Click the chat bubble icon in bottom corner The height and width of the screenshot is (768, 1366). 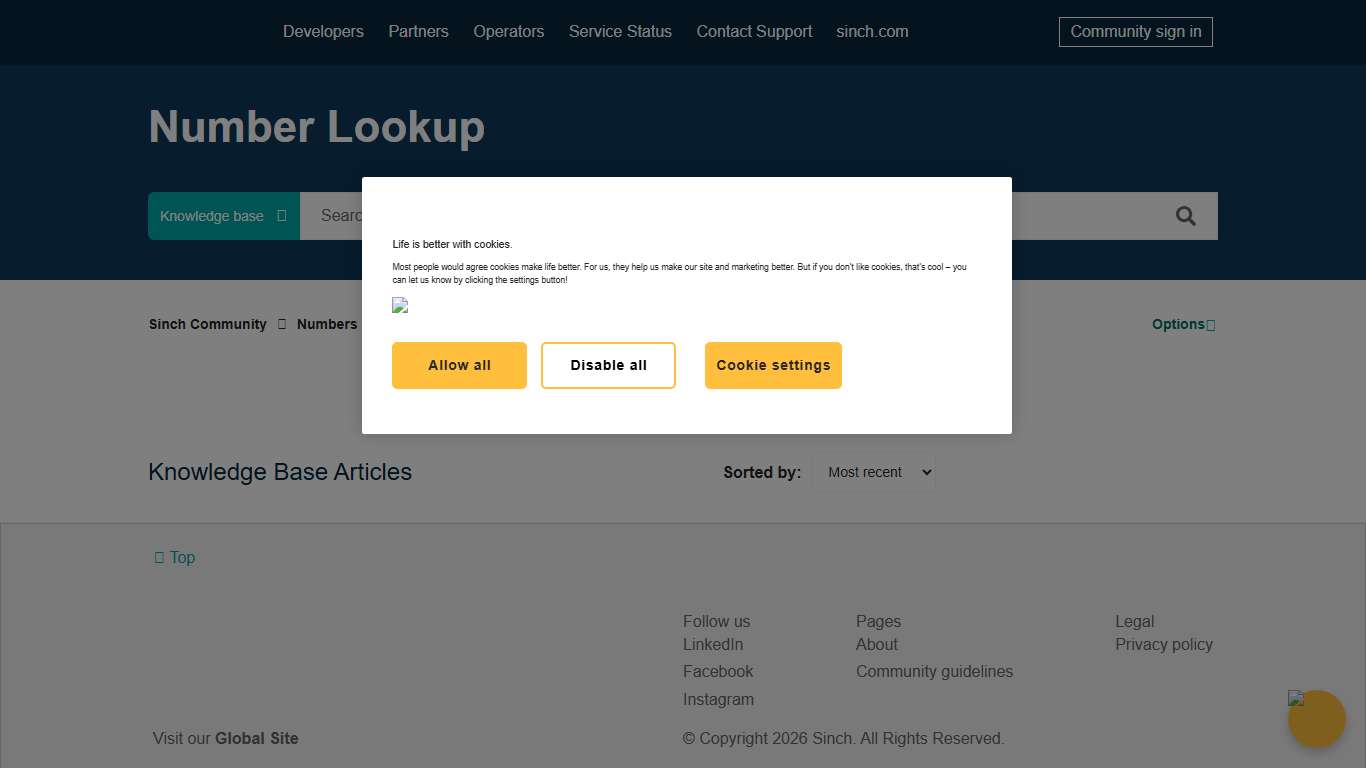click(1316, 718)
